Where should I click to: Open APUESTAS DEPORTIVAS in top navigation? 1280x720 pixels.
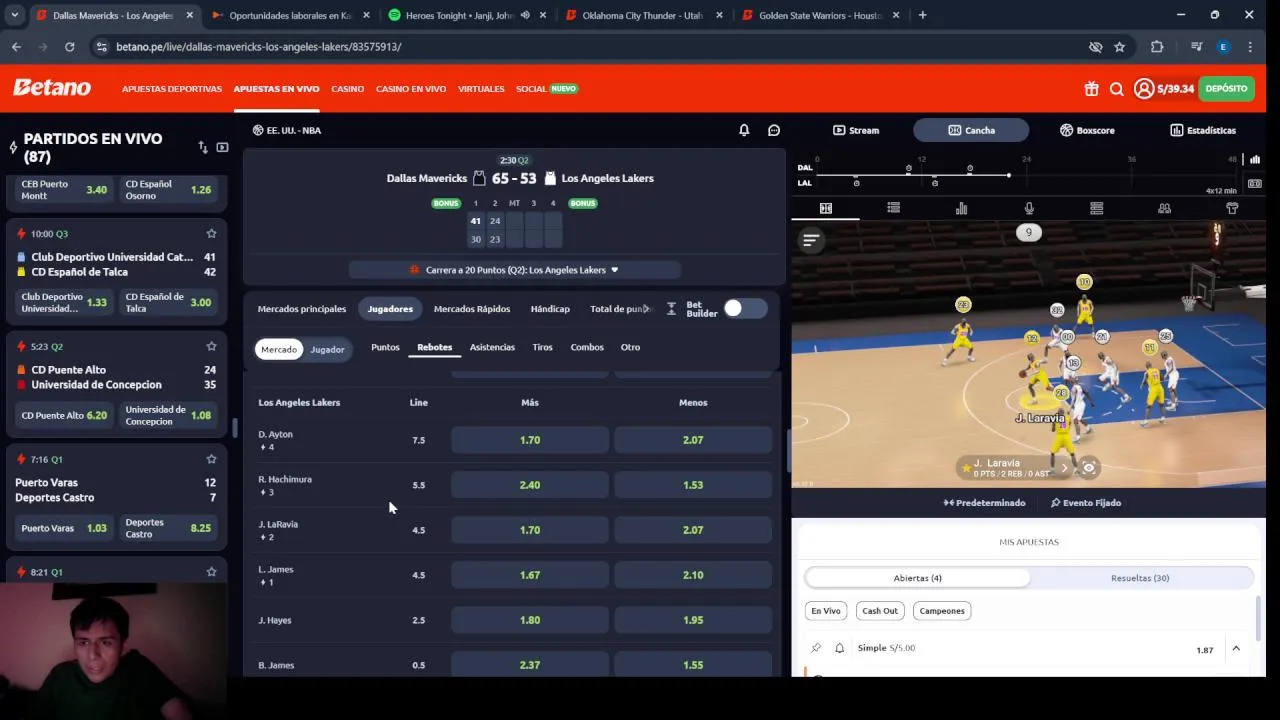tap(172, 89)
